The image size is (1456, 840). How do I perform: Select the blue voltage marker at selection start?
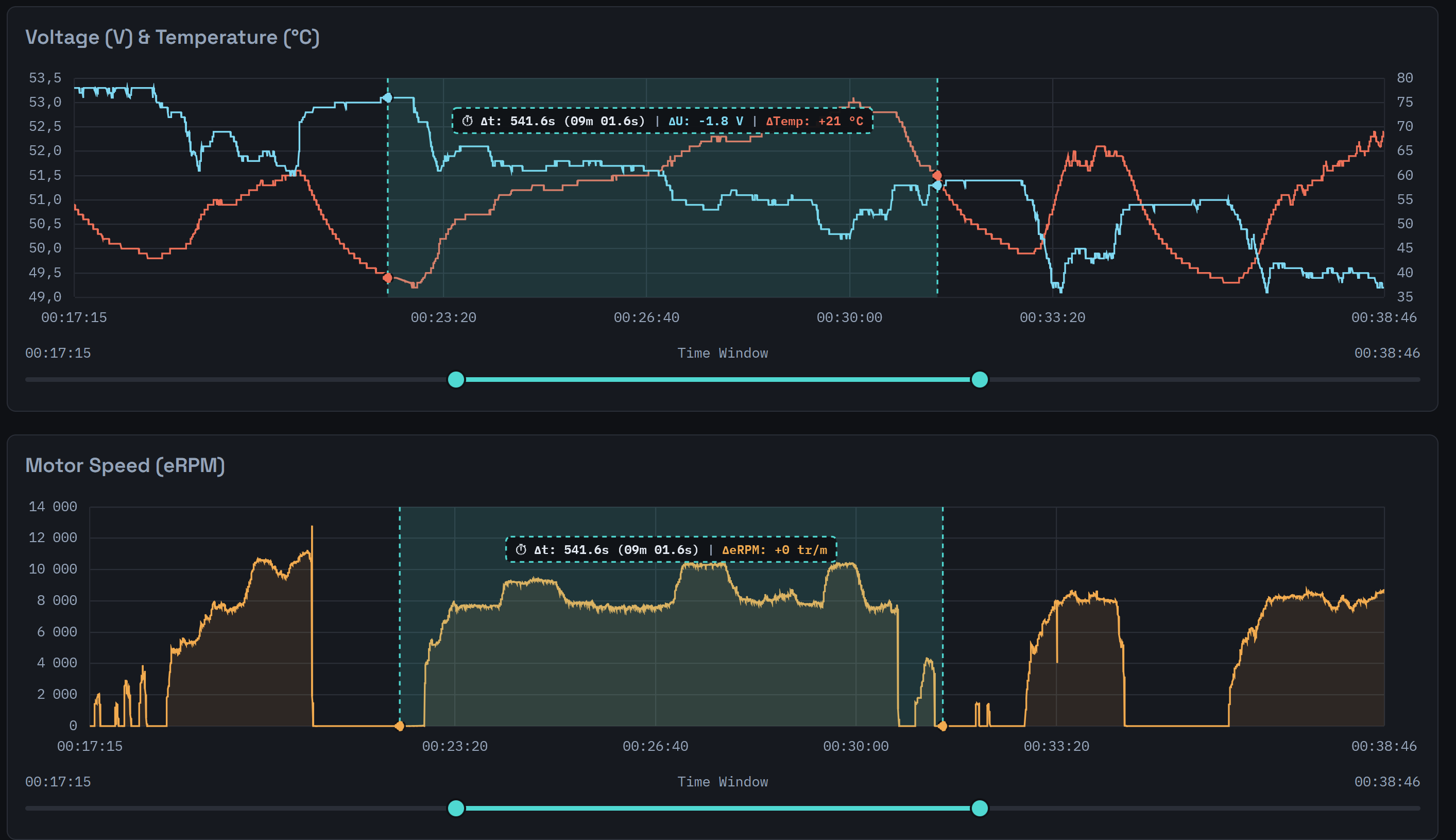[x=388, y=98]
